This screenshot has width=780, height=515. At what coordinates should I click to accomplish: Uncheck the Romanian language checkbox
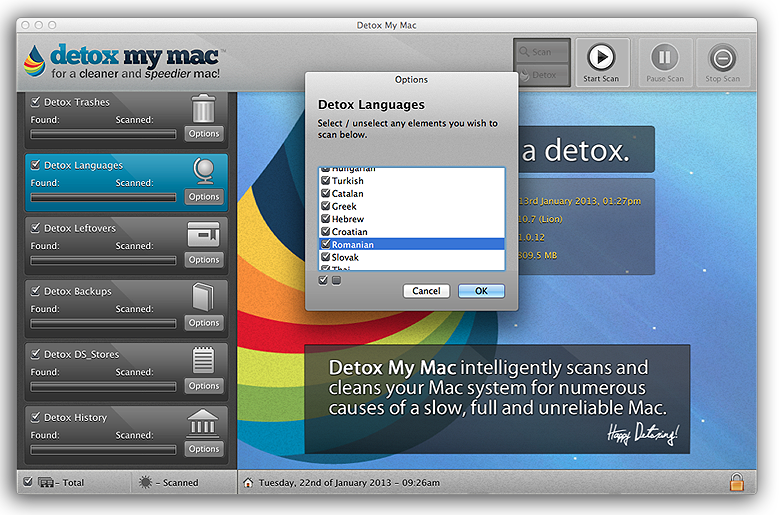pyautogui.click(x=326, y=244)
